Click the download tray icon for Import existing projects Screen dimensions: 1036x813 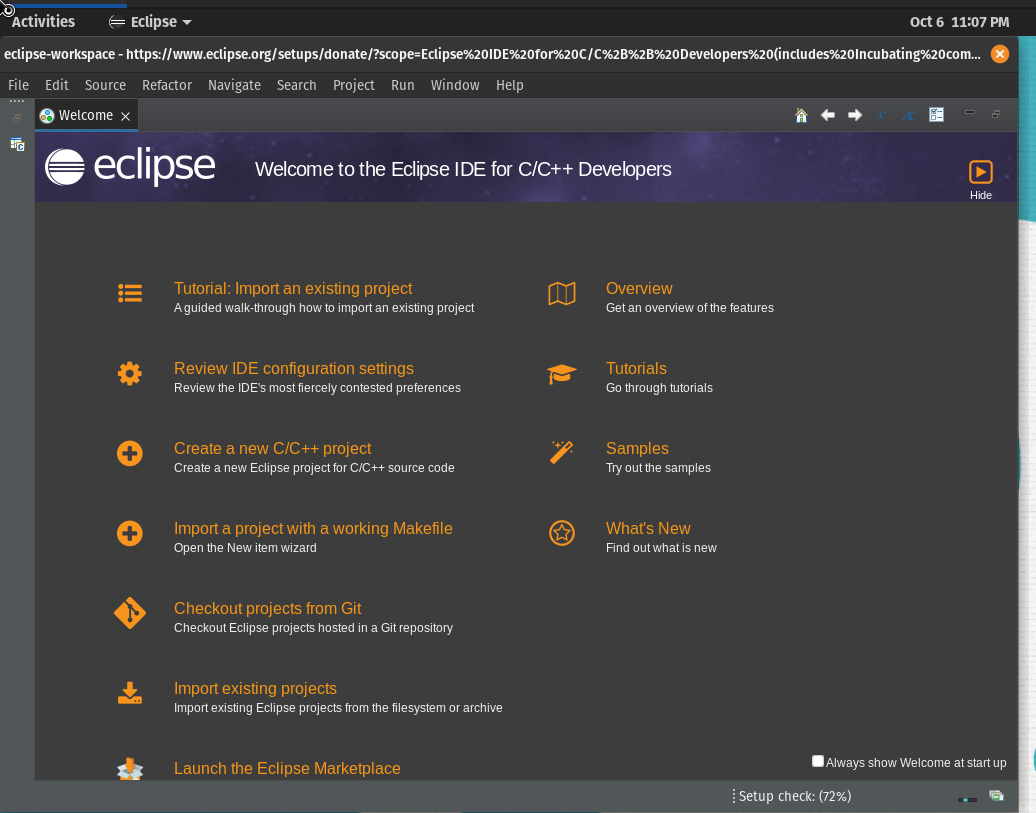pos(130,693)
